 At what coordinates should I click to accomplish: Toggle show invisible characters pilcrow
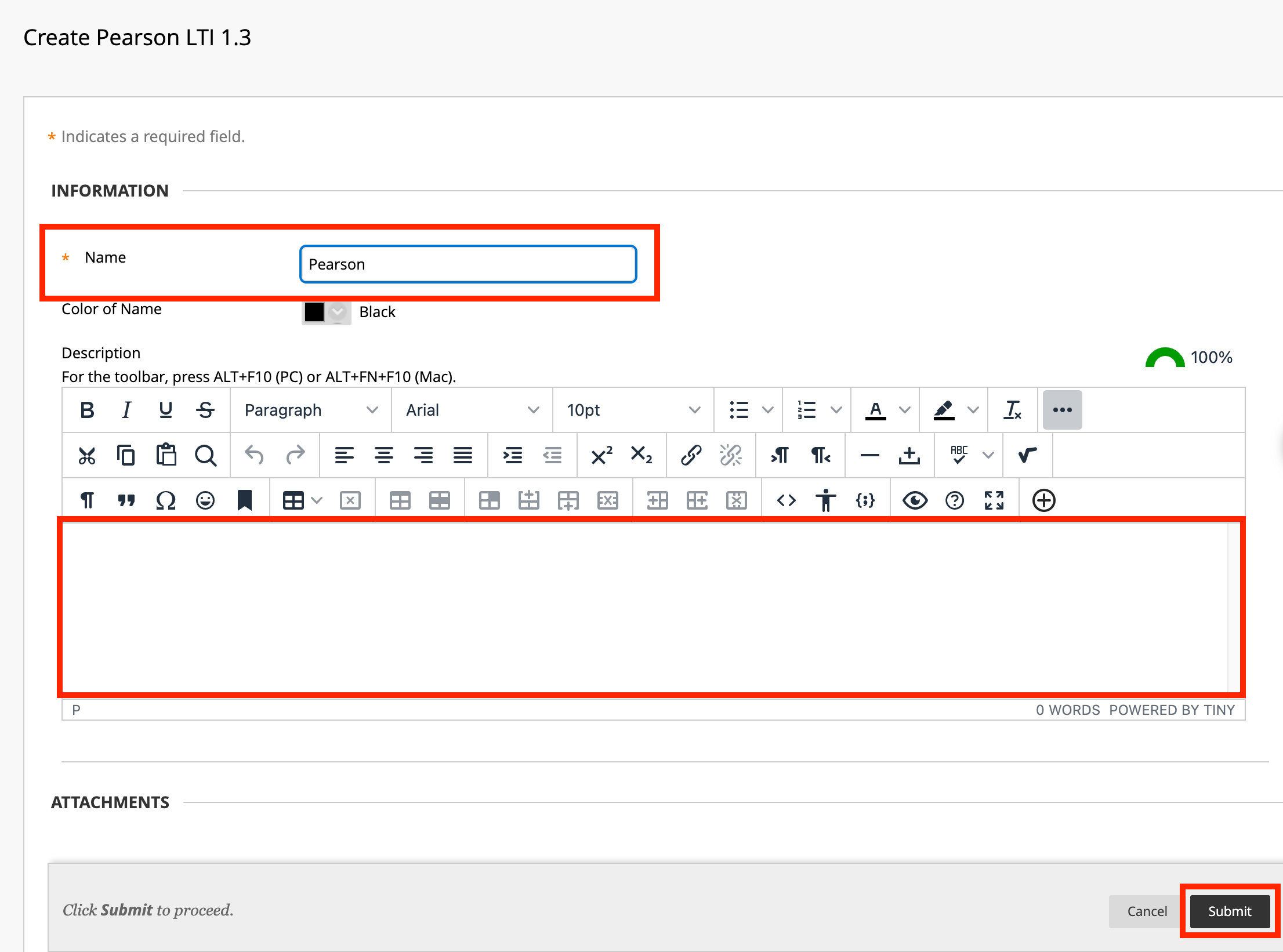87,500
